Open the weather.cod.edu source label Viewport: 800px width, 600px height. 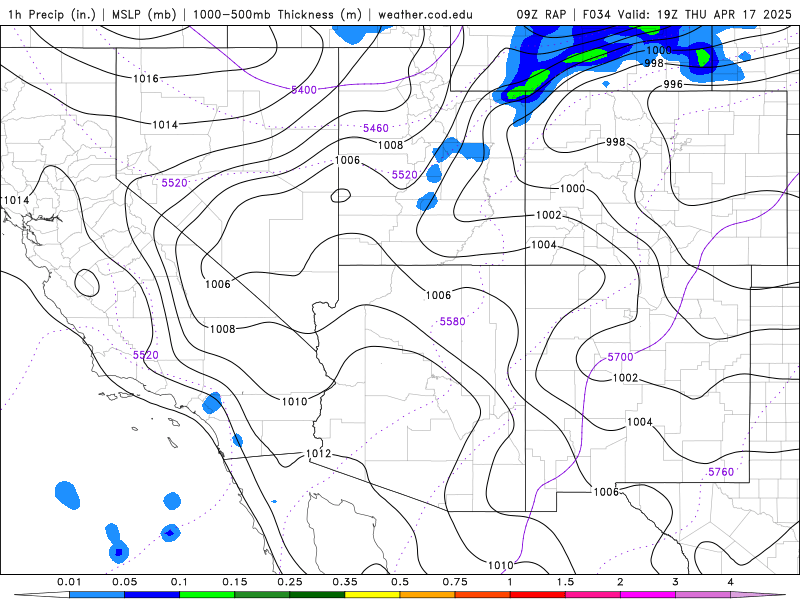pyautogui.click(x=425, y=14)
